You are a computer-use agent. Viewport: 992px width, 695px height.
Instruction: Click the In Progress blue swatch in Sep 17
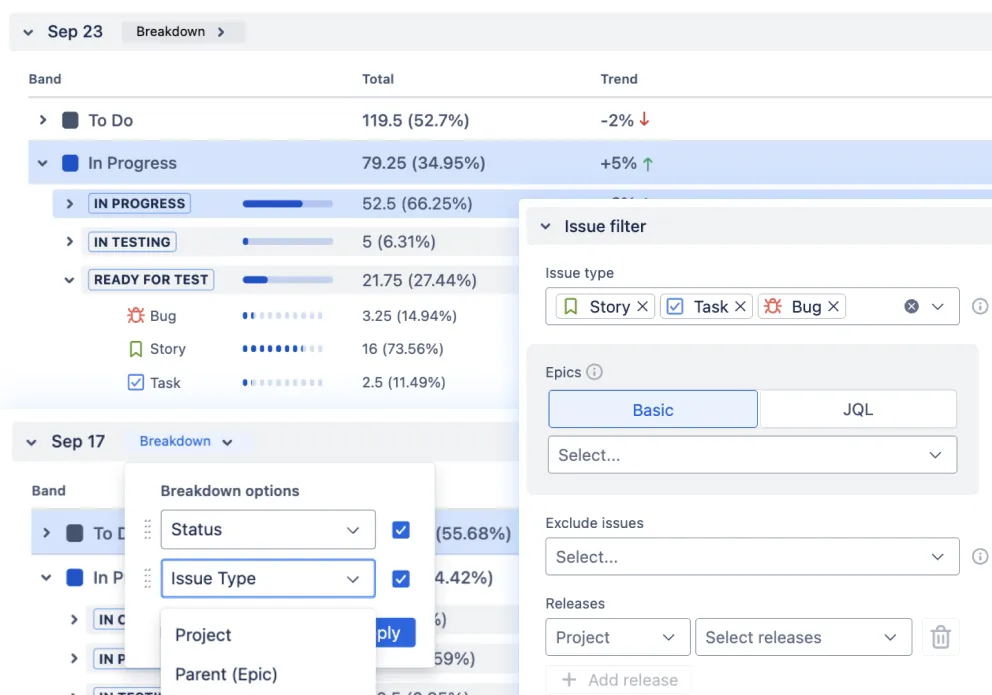(x=75, y=577)
